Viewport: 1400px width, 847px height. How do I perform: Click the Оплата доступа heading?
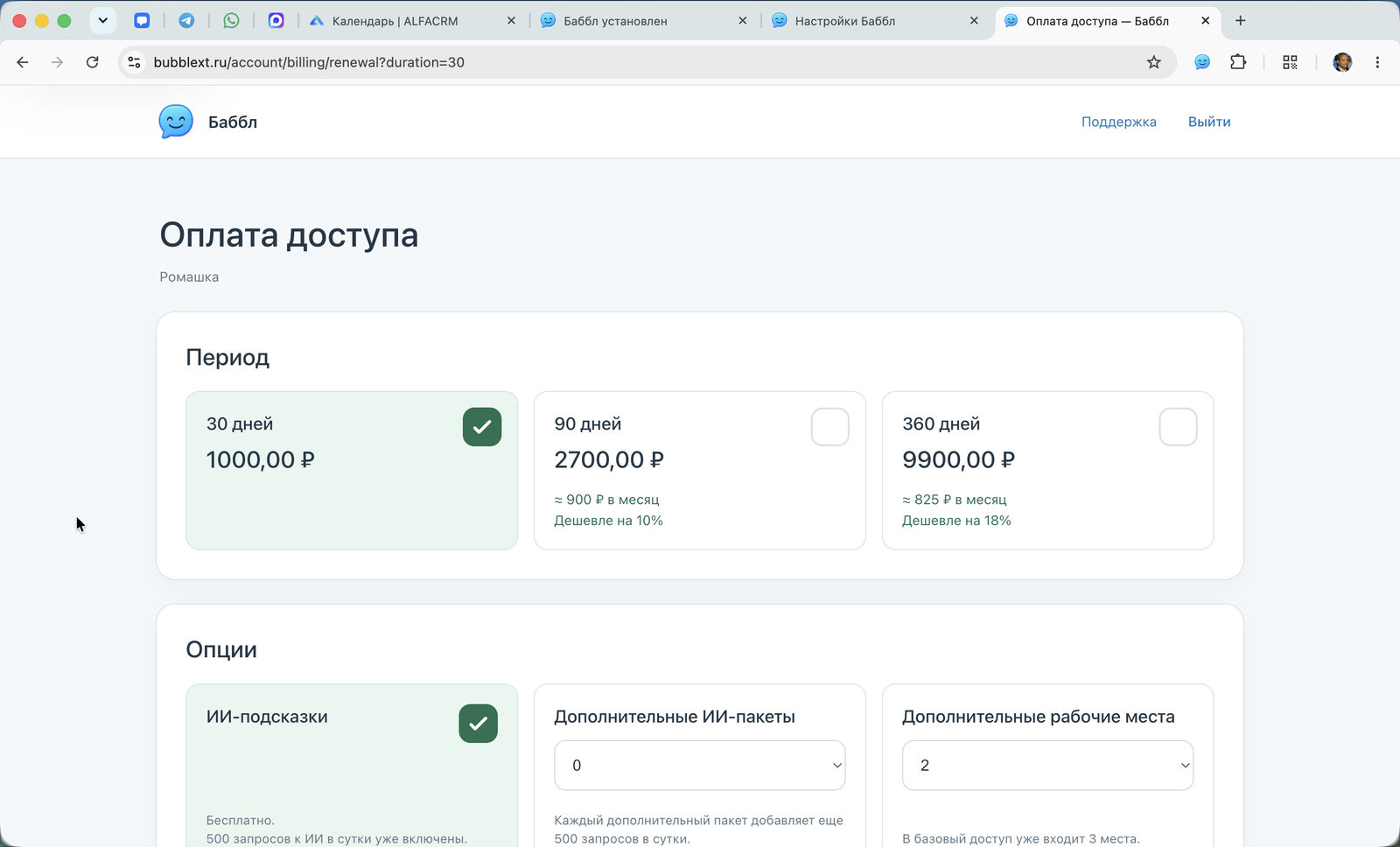click(x=289, y=235)
